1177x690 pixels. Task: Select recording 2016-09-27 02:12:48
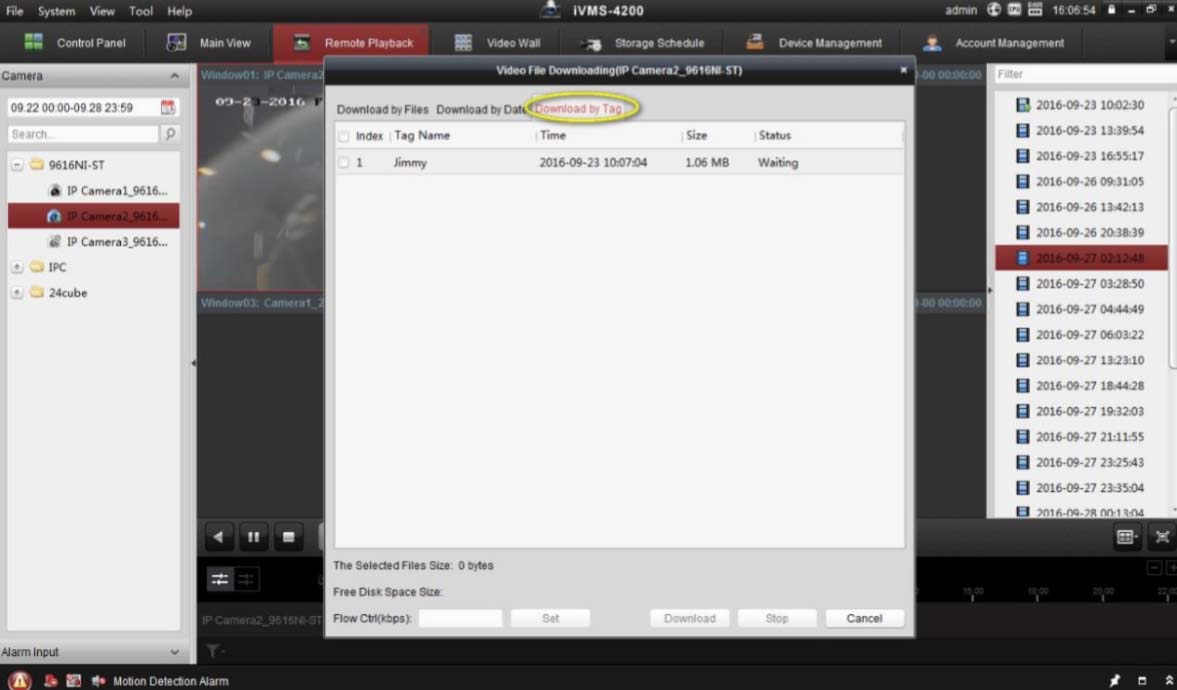1081,258
